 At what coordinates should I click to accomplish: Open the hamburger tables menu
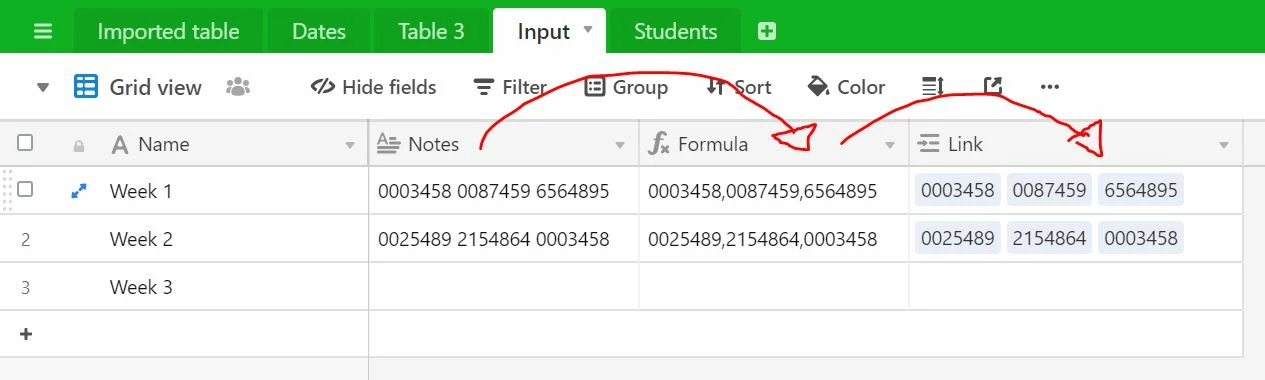click(43, 31)
